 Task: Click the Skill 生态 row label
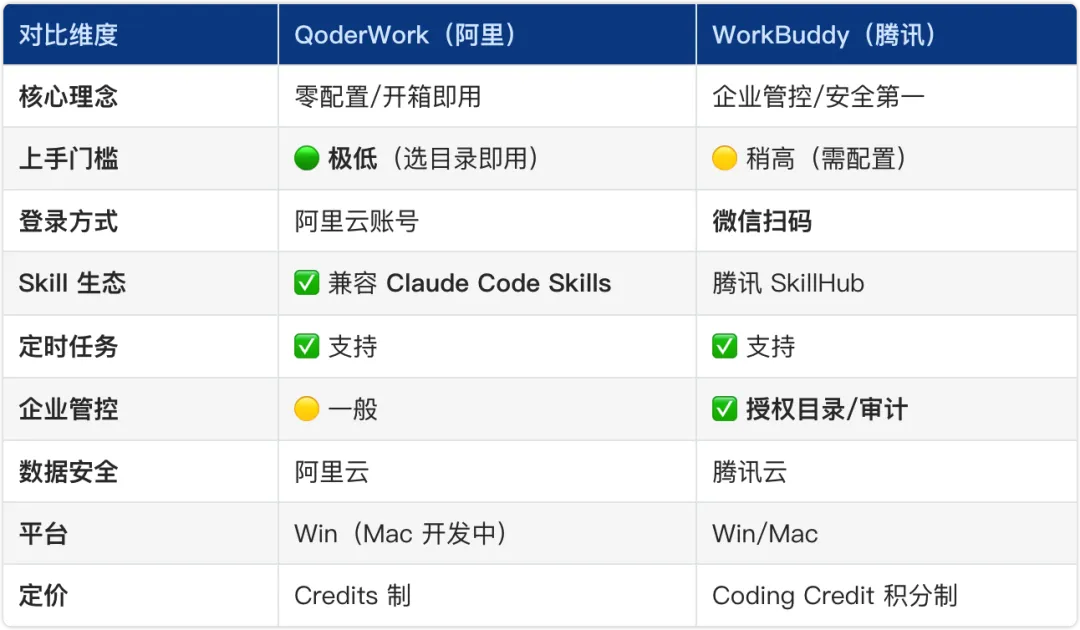pos(72,283)
